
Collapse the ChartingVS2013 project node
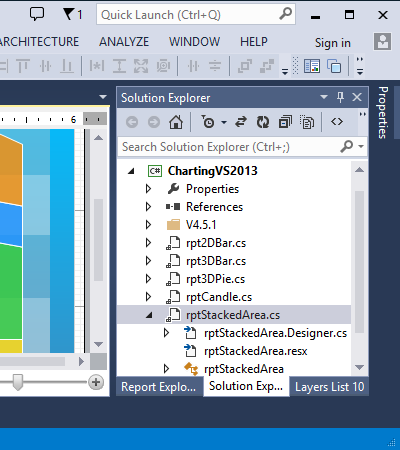click(132, 171)
